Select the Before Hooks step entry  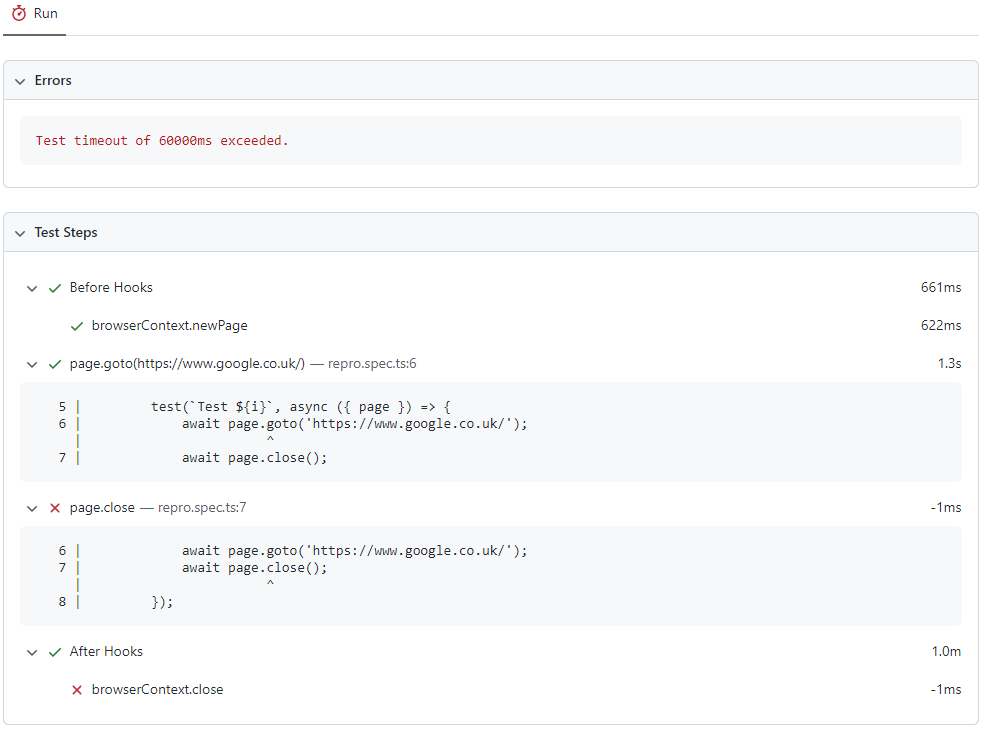point(110,287)
